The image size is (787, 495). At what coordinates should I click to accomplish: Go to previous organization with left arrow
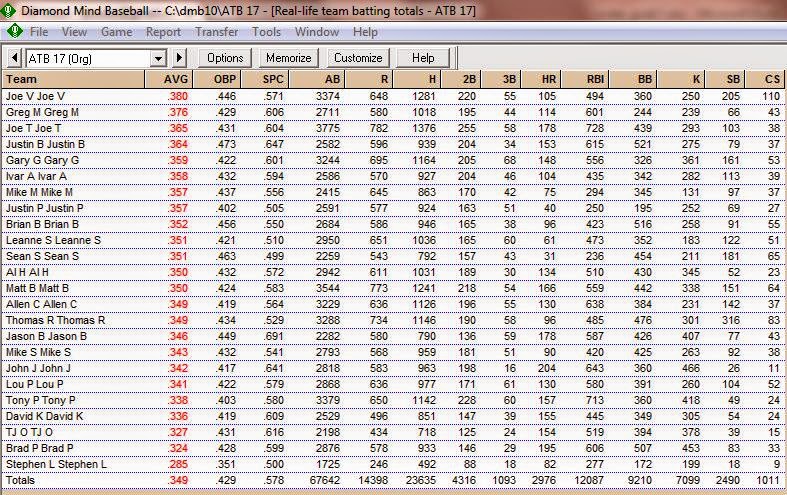click(15, 58)
